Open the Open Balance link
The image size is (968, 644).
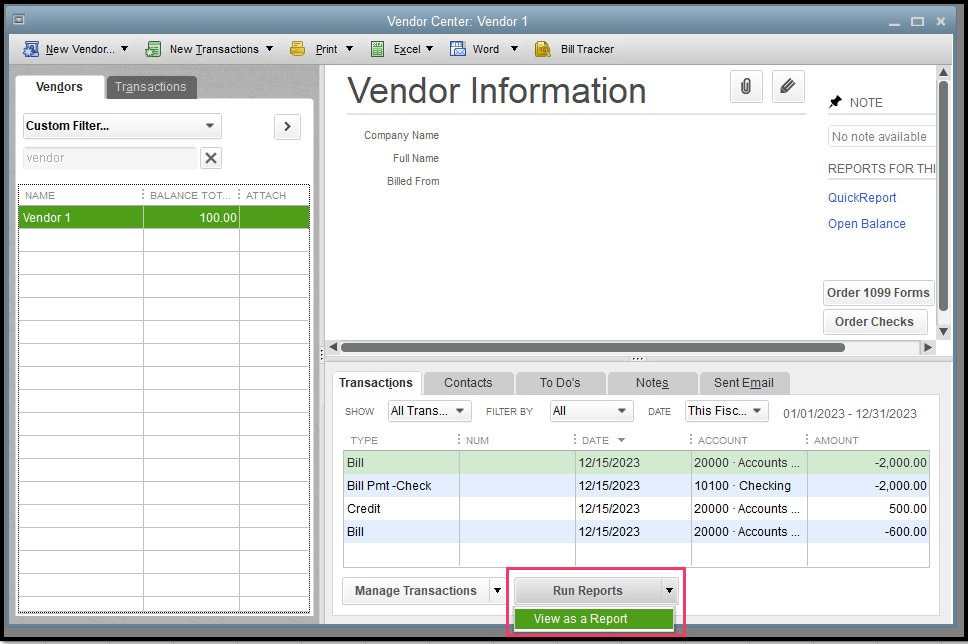pyautogui.click(x=866, y=224)
